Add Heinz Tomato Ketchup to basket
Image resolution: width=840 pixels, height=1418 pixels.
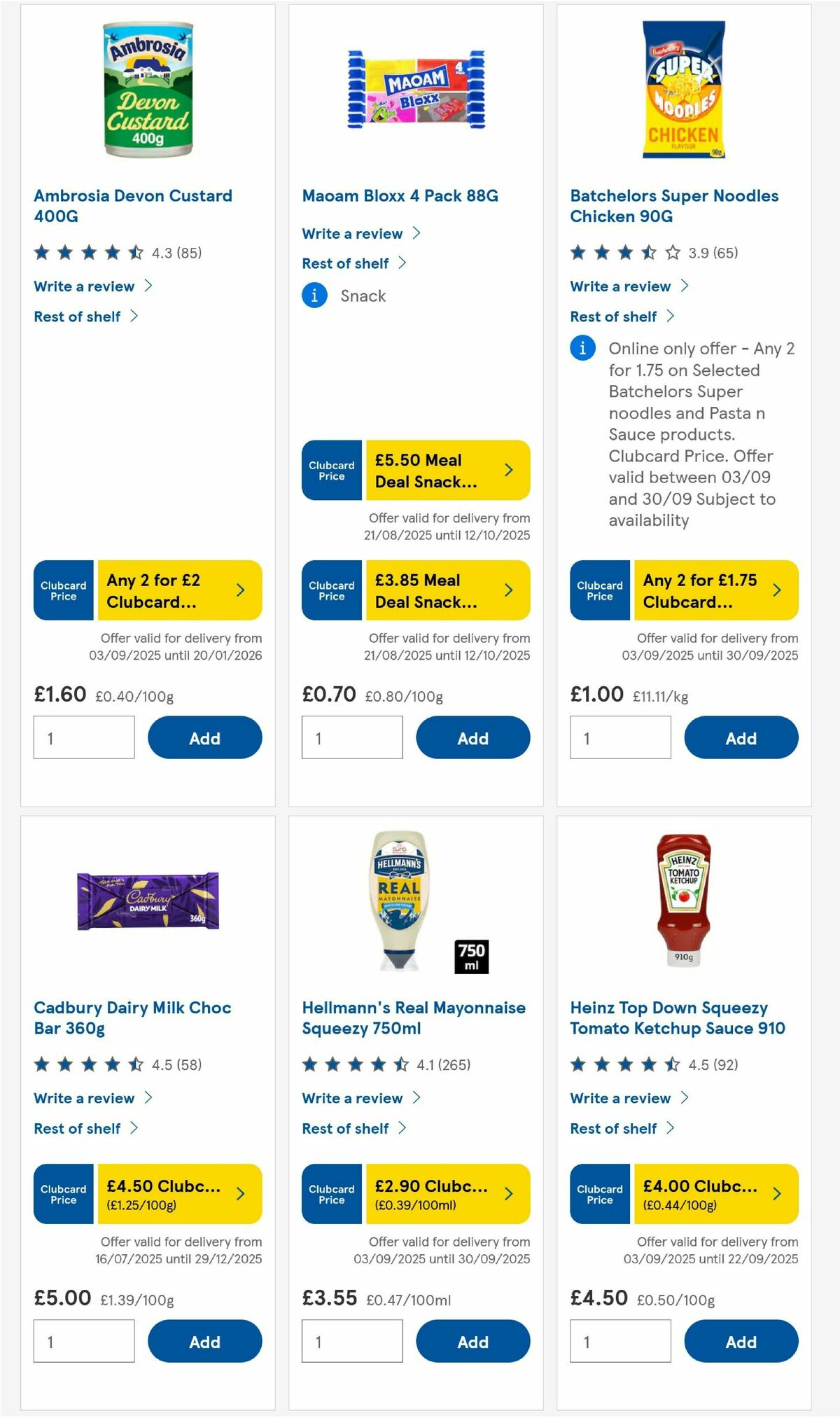[741, 1341]
